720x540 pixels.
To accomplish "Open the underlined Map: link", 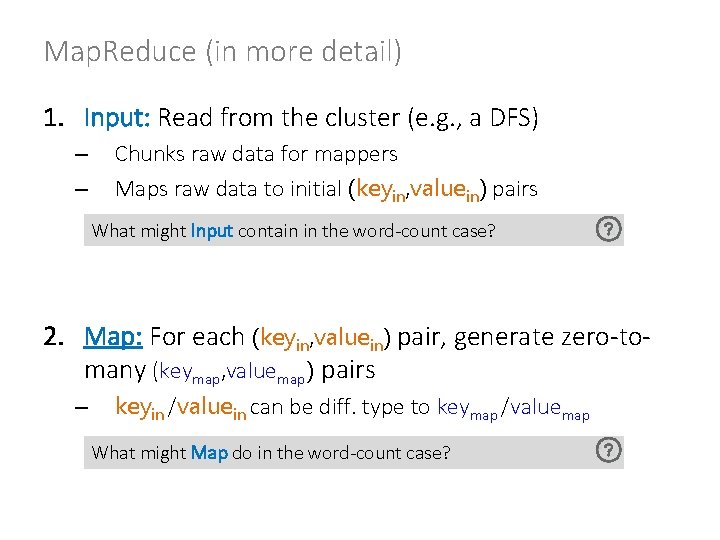I will [113, 337].
